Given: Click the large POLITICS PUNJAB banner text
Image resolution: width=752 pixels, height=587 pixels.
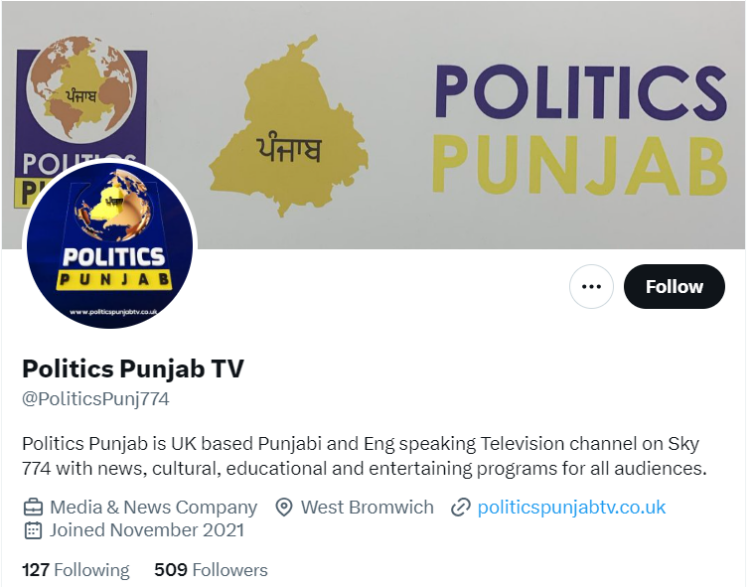Looking at the screenshot, I should click(580, 129).
